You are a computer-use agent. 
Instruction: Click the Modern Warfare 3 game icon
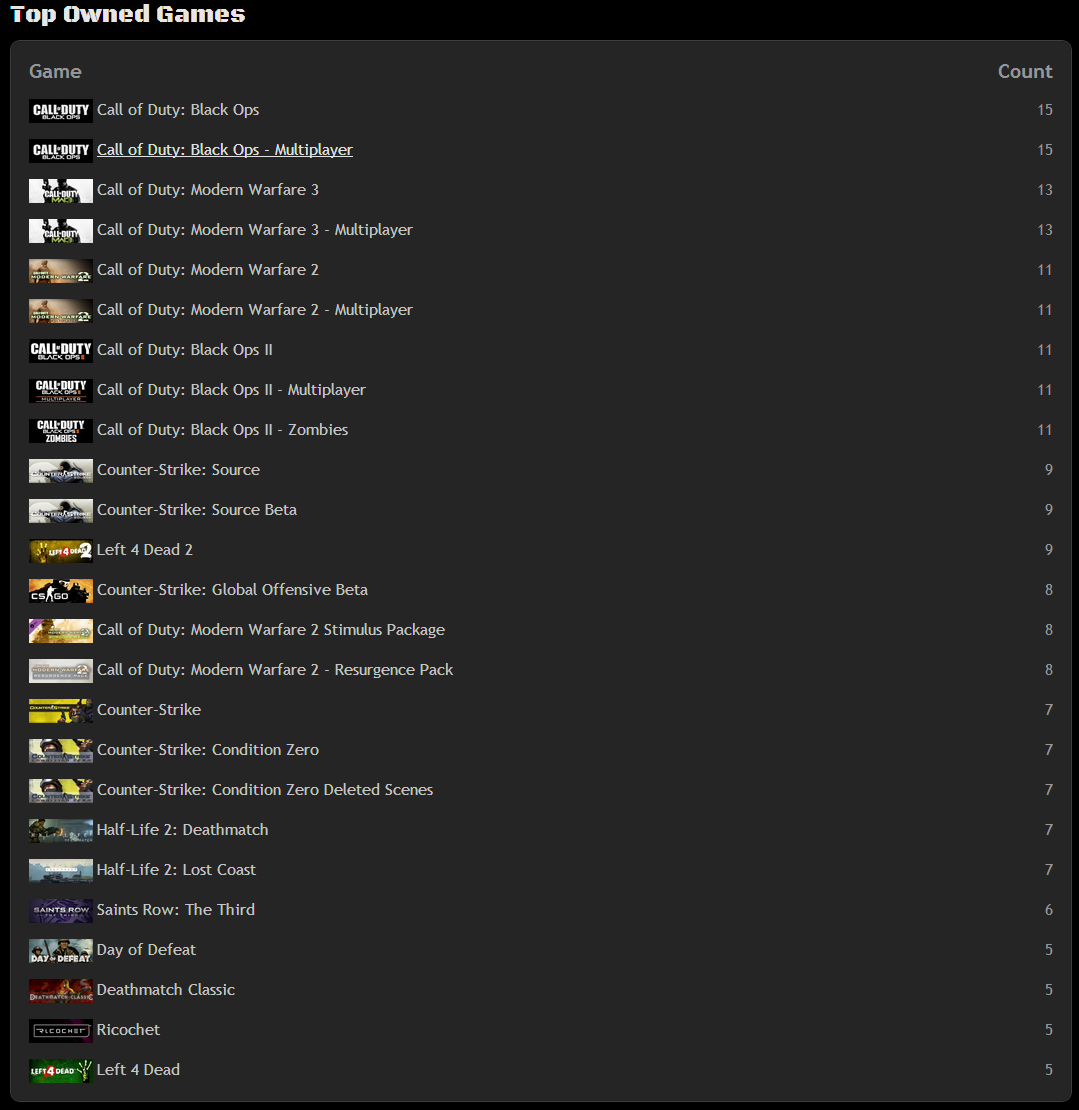pos(61,190)
